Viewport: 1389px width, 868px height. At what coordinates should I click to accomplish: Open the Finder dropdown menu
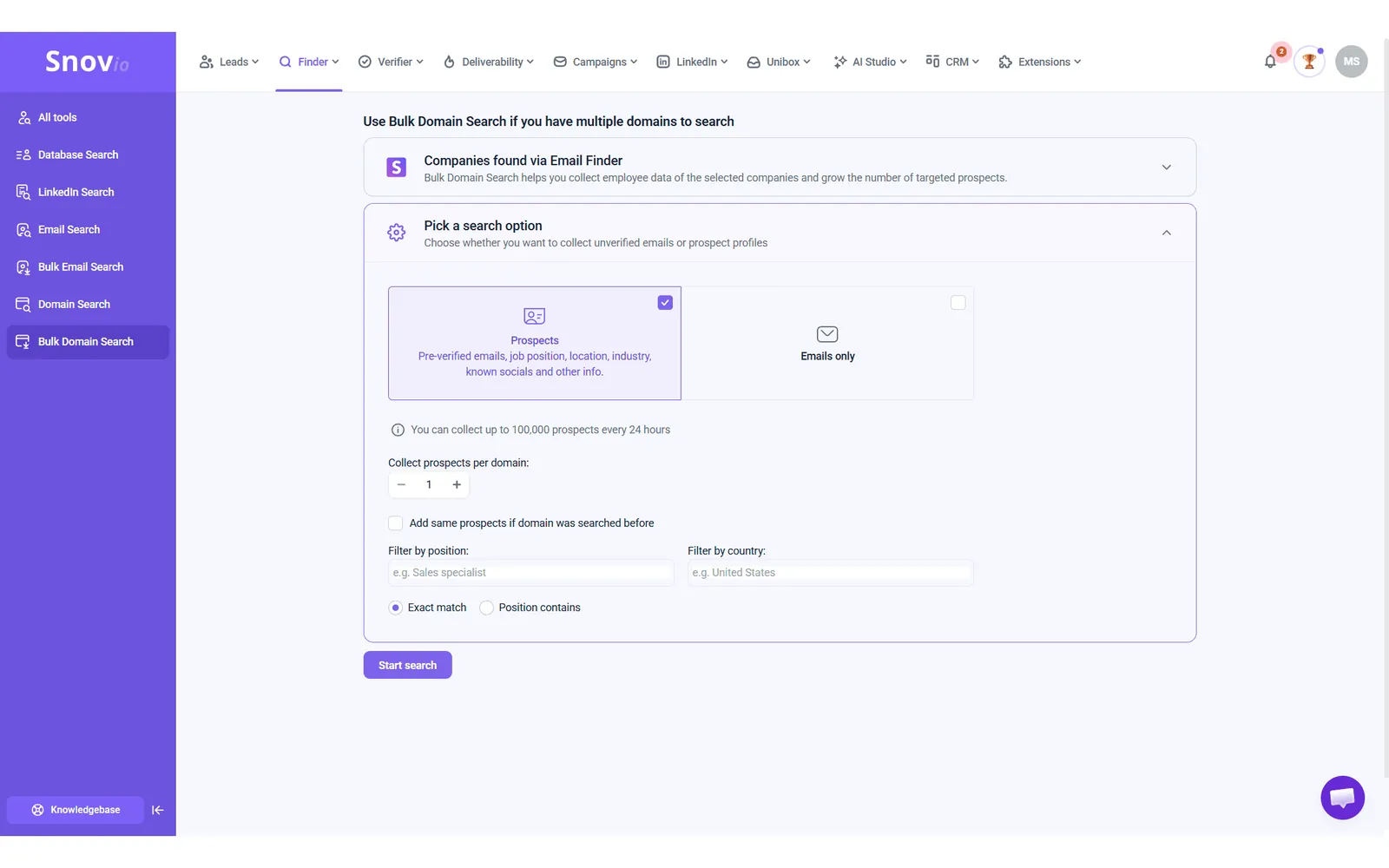point(309,62)
